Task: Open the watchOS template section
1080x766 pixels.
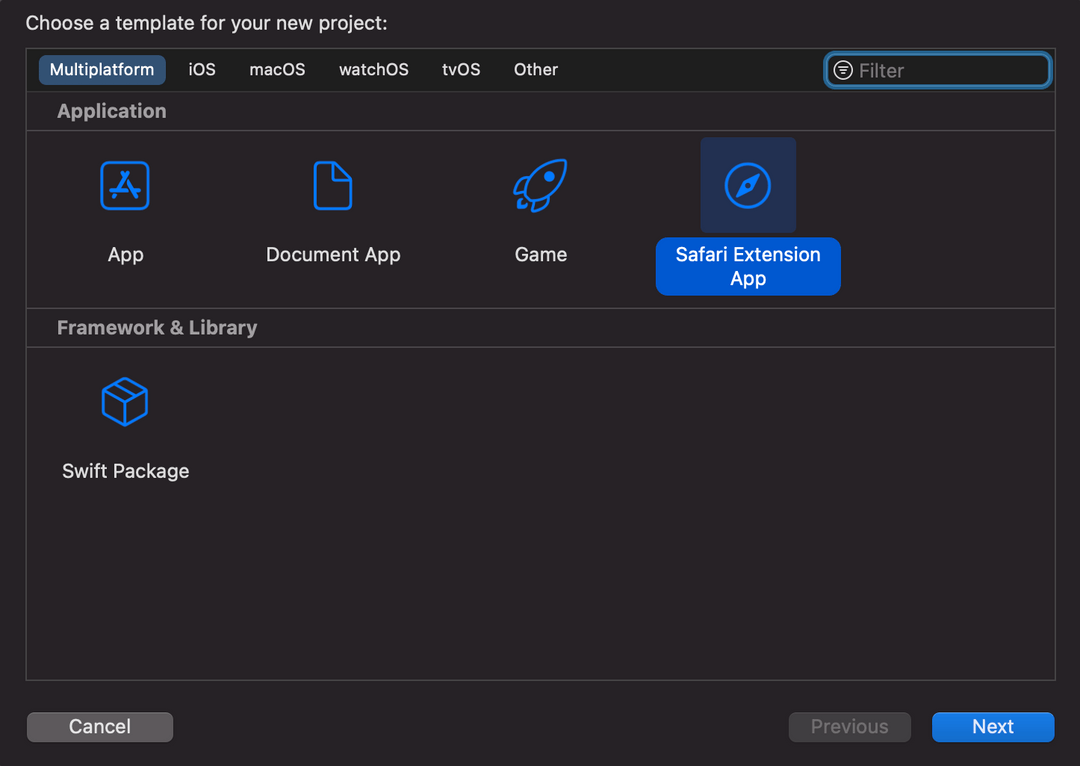Action: click(373, 70)
